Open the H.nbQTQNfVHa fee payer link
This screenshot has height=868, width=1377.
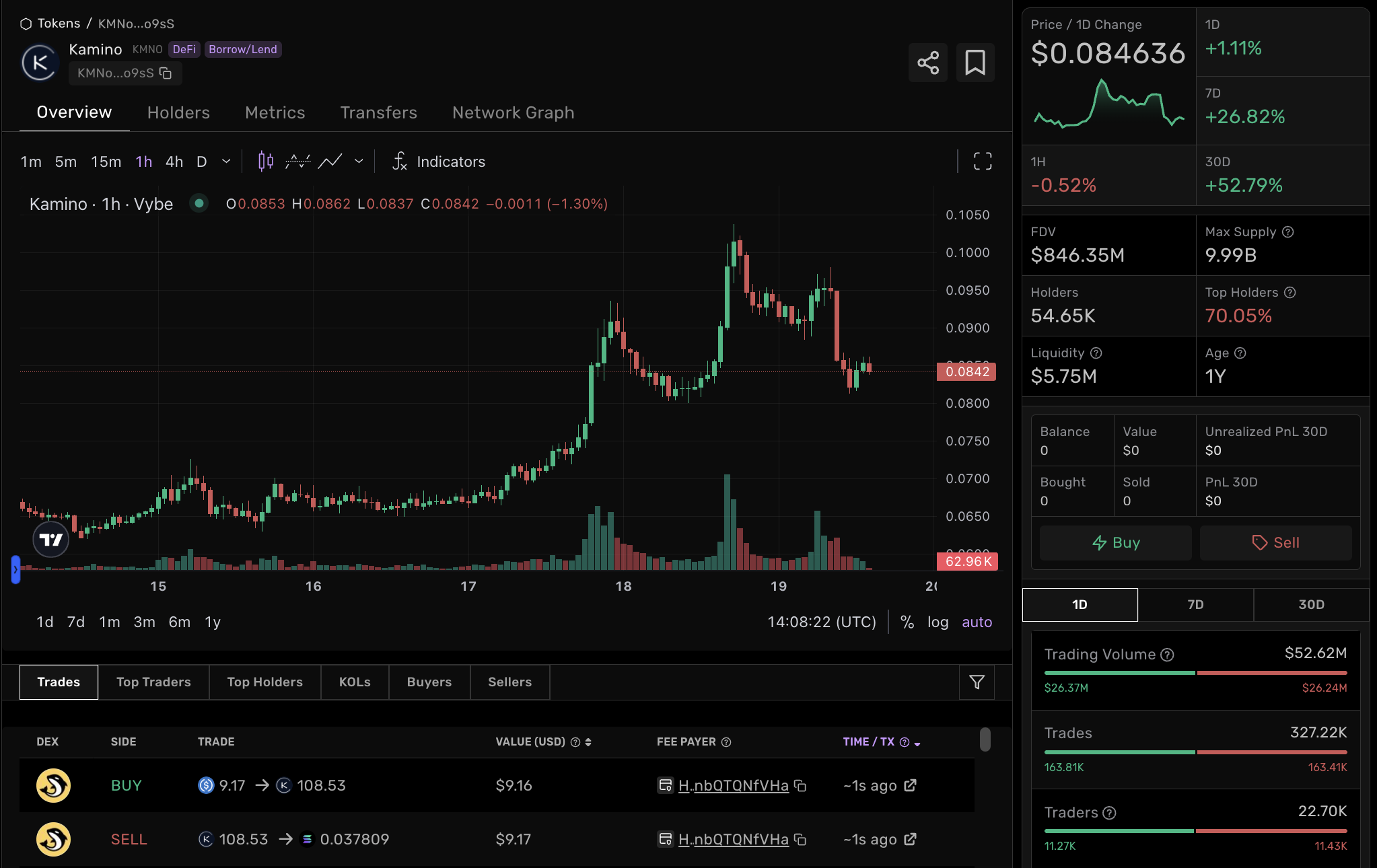(733, 785)
